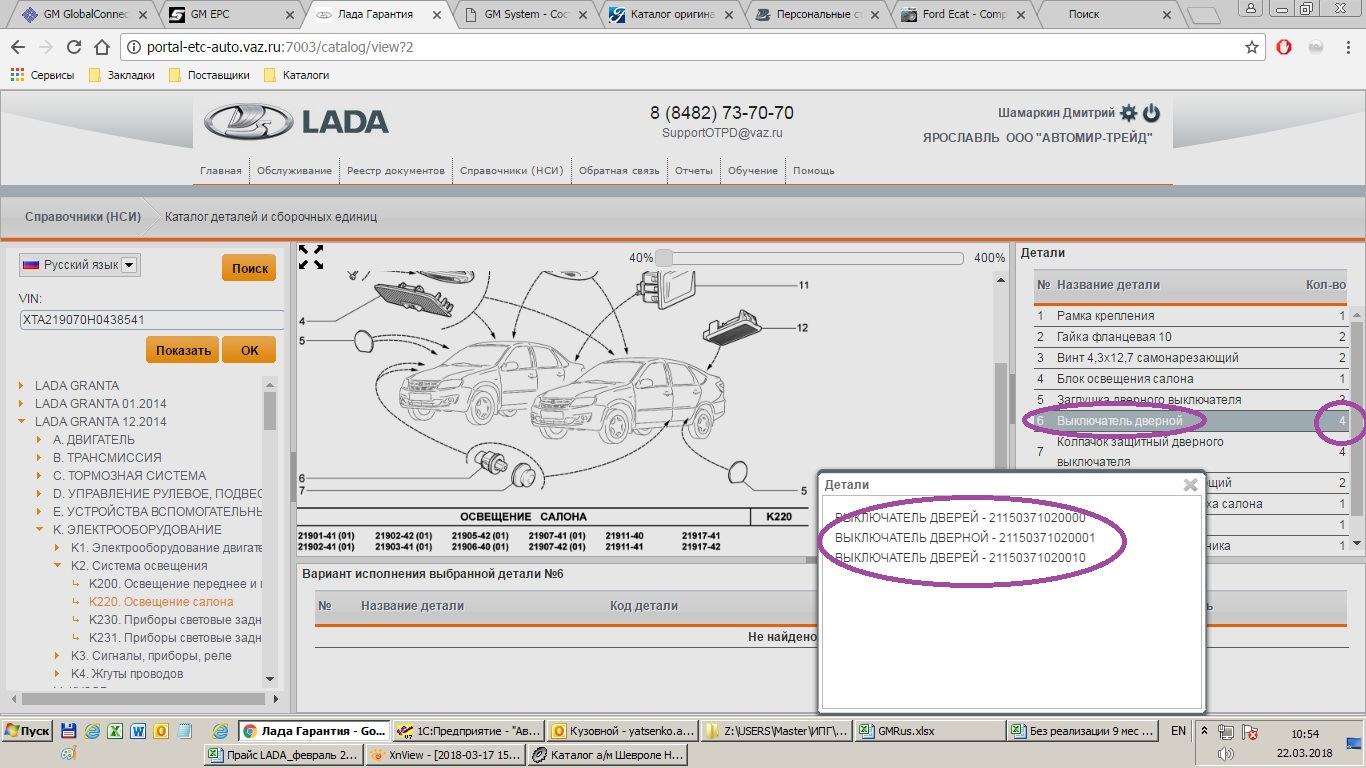Open the Обслуживание menu item
Viewport: 1366px width, 768px height.
(x=294, y=171)
